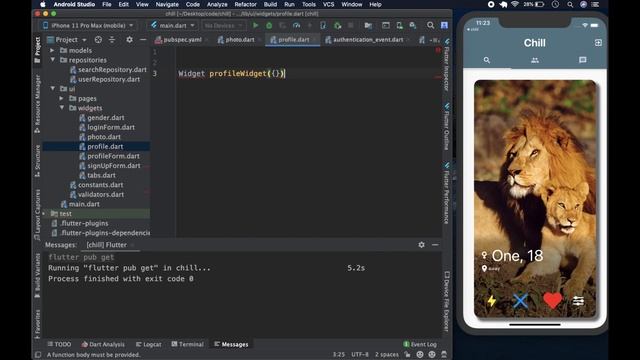Expand the models folder
The width and height of the screenshot is (640, 360).
click(x=52, y=50)
